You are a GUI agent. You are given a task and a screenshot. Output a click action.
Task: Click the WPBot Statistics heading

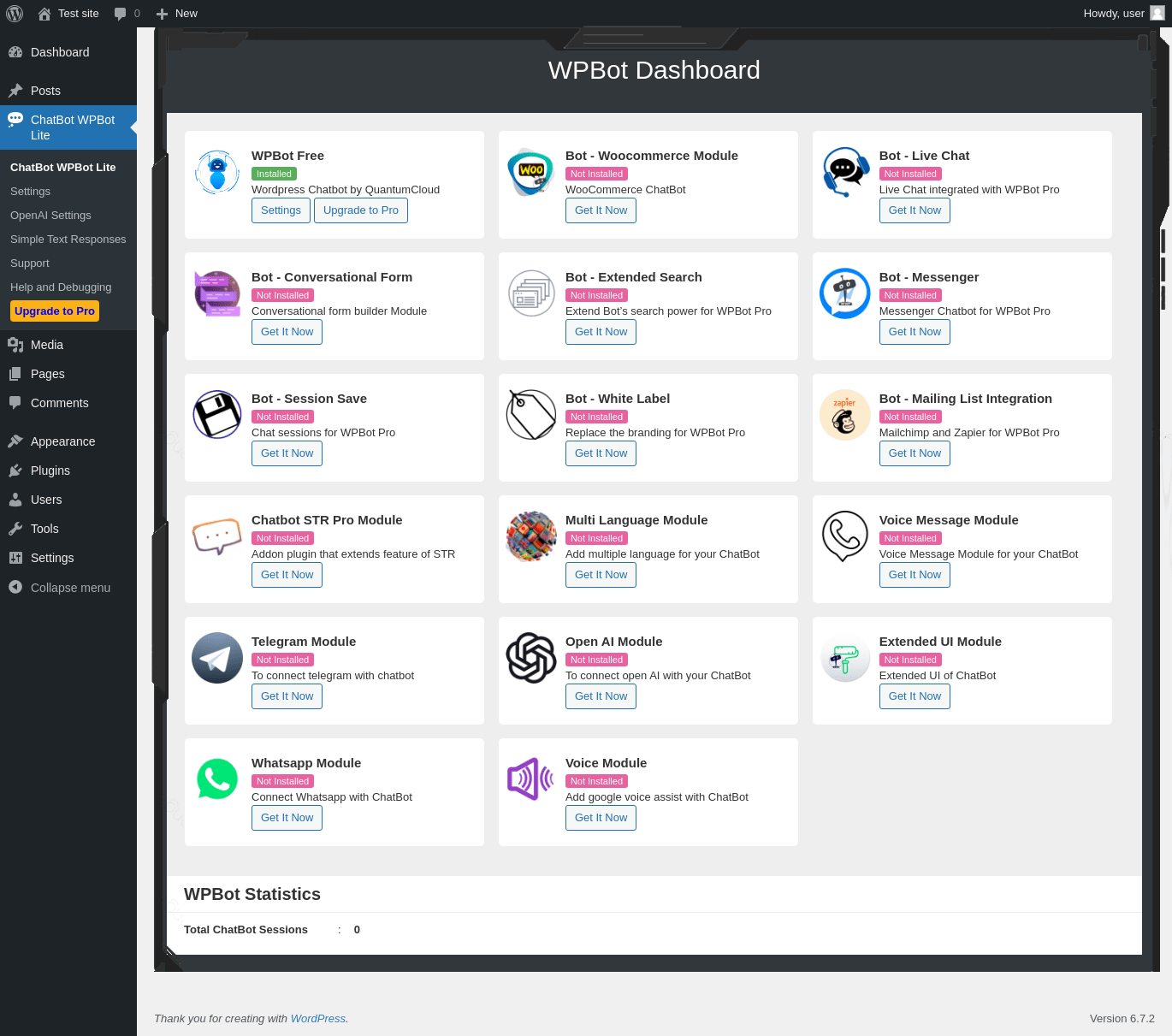pos(252,894)
